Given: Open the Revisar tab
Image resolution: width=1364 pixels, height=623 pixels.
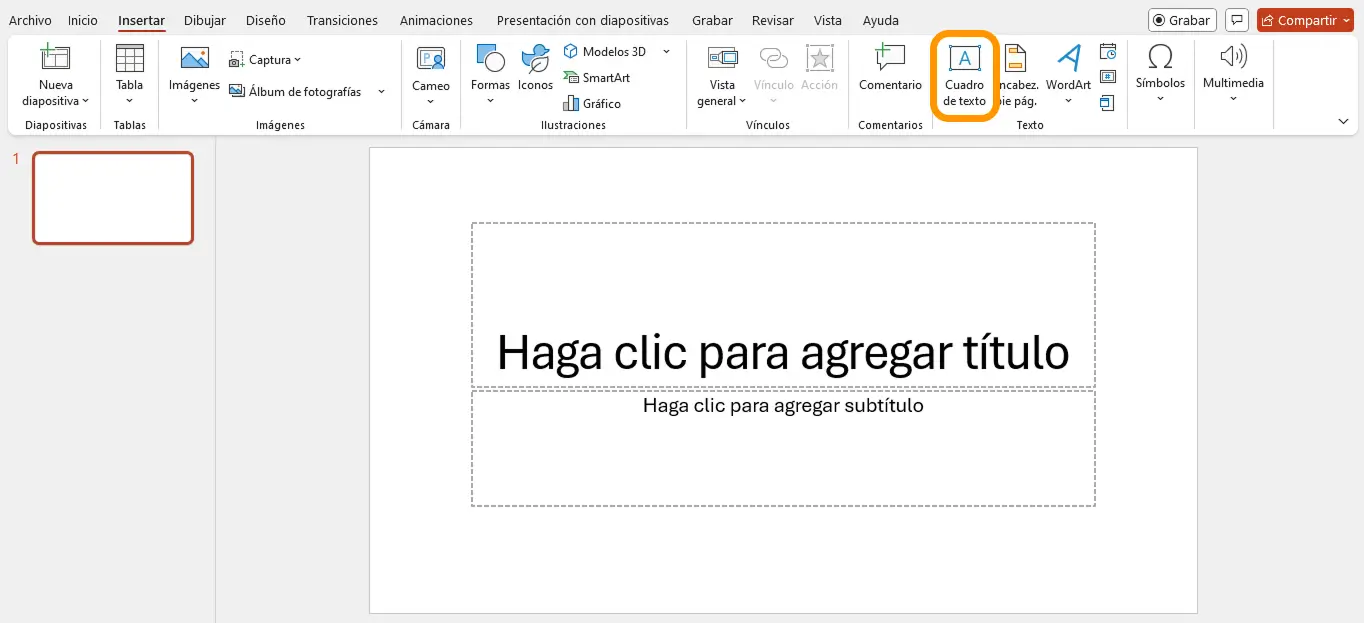Looking at the screenshot, I should click(773, 20).
